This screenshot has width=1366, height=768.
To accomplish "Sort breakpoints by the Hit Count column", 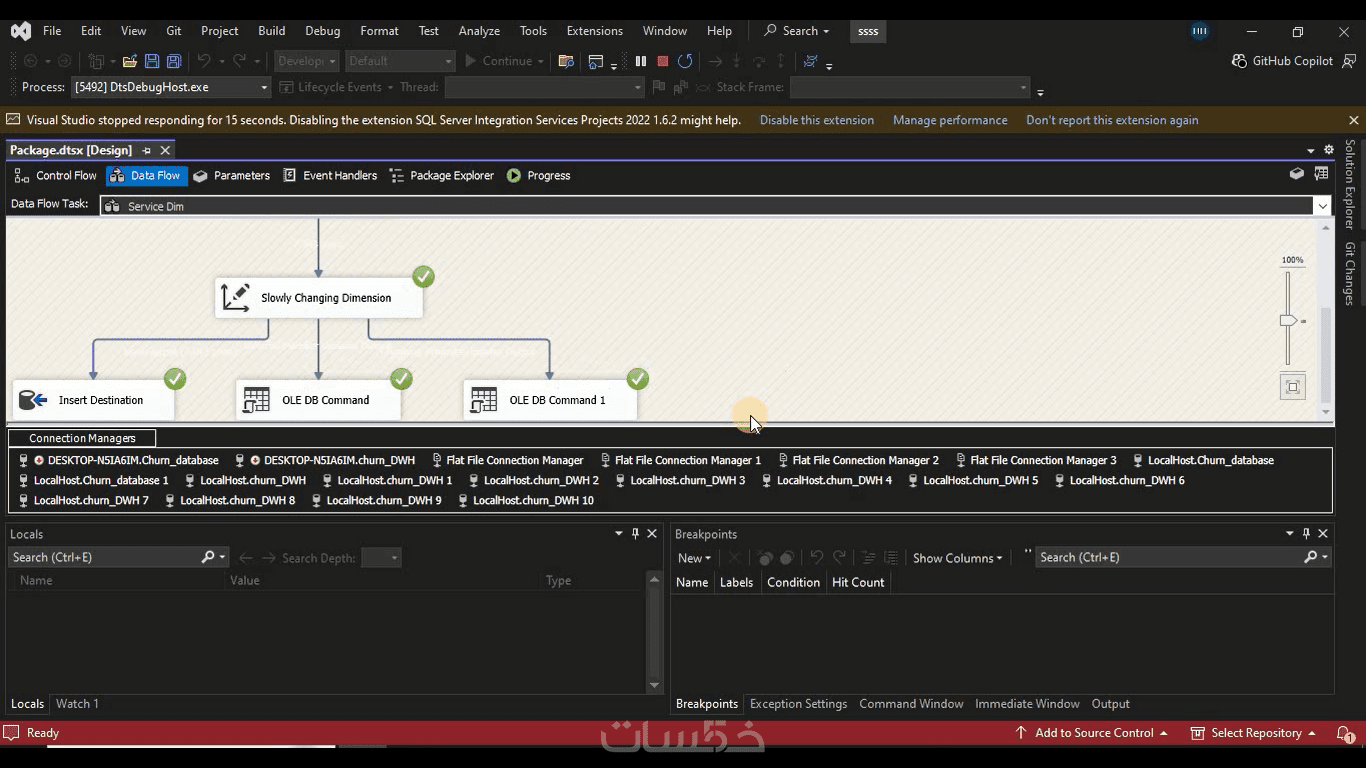I will pos(858,582).
